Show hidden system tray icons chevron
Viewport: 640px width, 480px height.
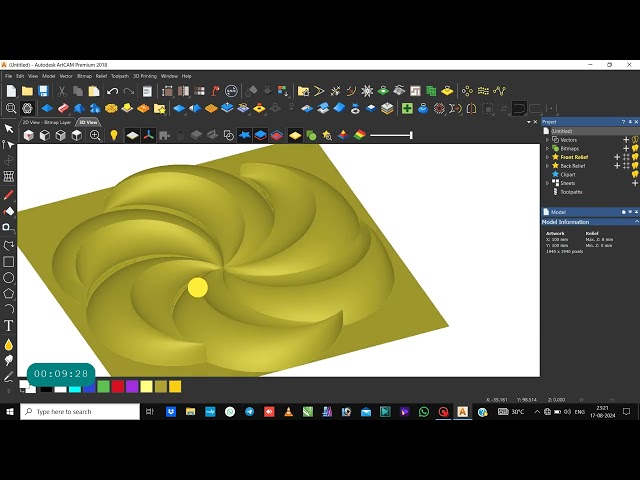[537, 412]
